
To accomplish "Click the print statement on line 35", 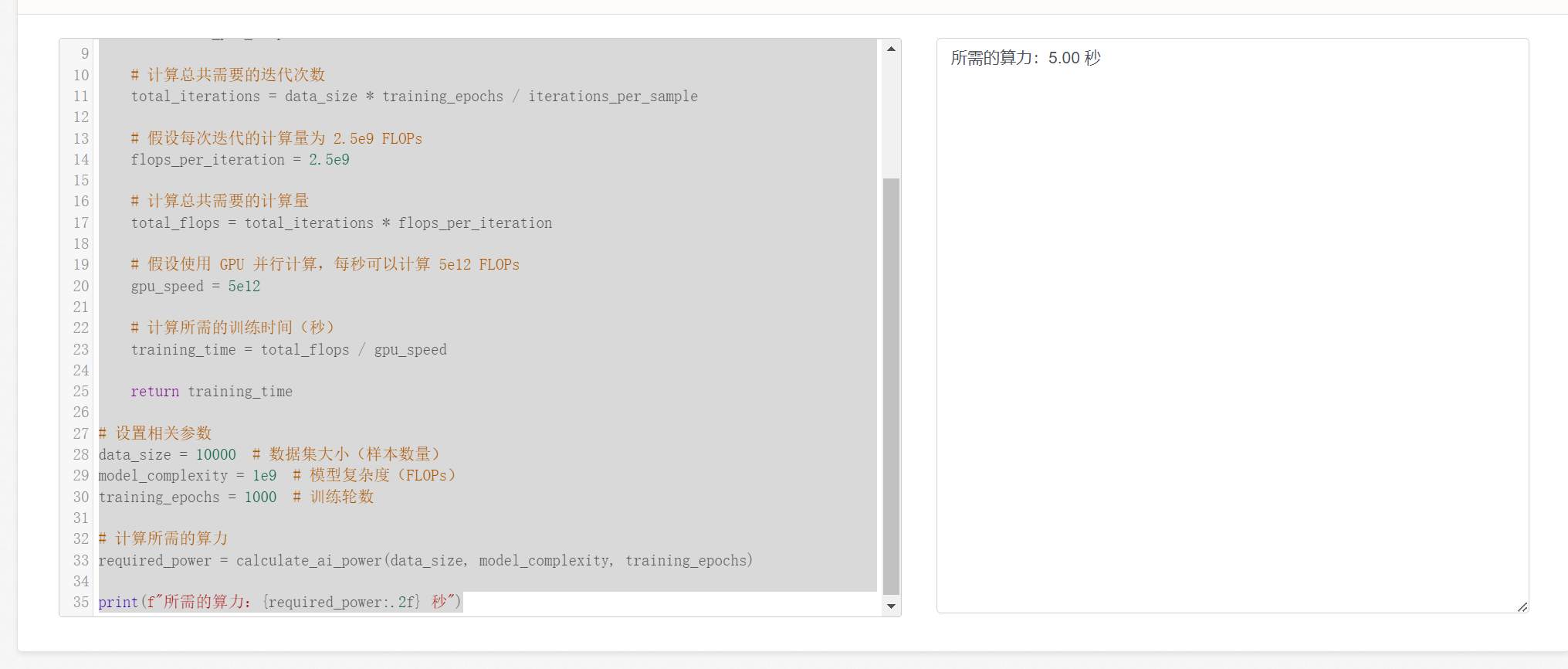I will [279, 602].
